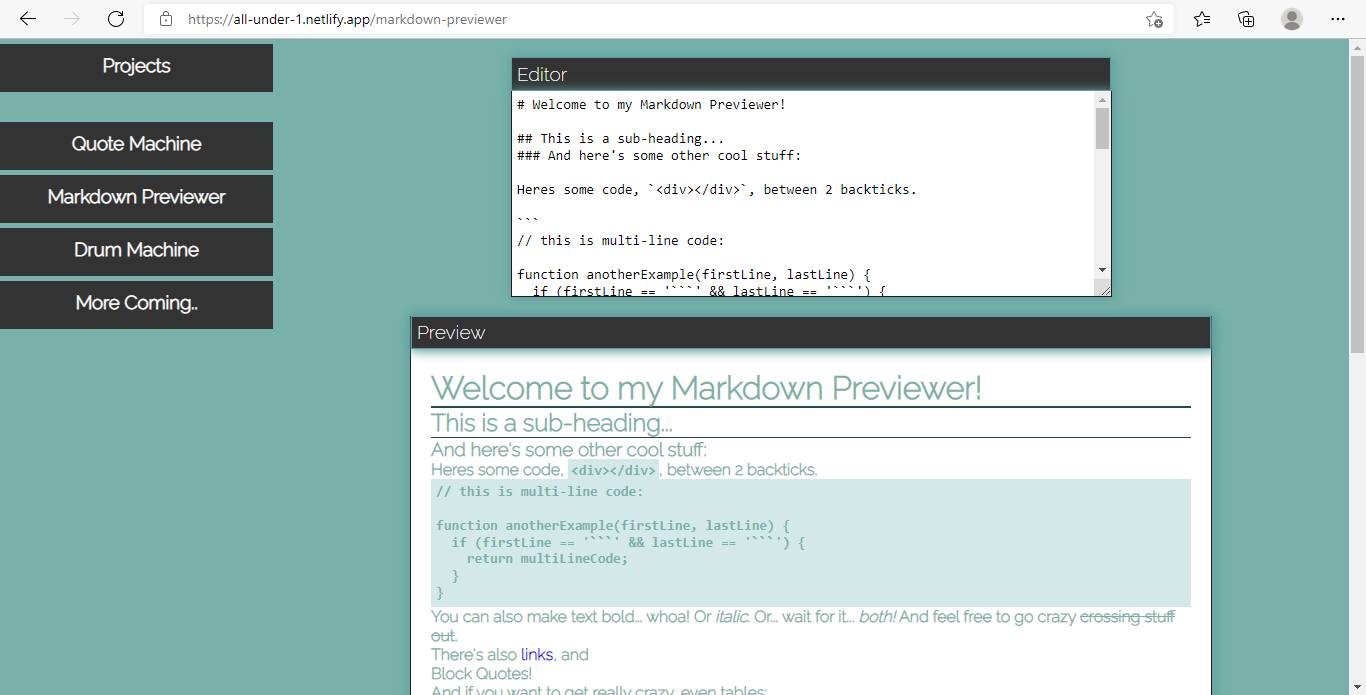Image resolution: width=1366 pixels, height=695 pixels.
Task: Click the editor scrollbar down arrow
Action: tap(1103, 270)
